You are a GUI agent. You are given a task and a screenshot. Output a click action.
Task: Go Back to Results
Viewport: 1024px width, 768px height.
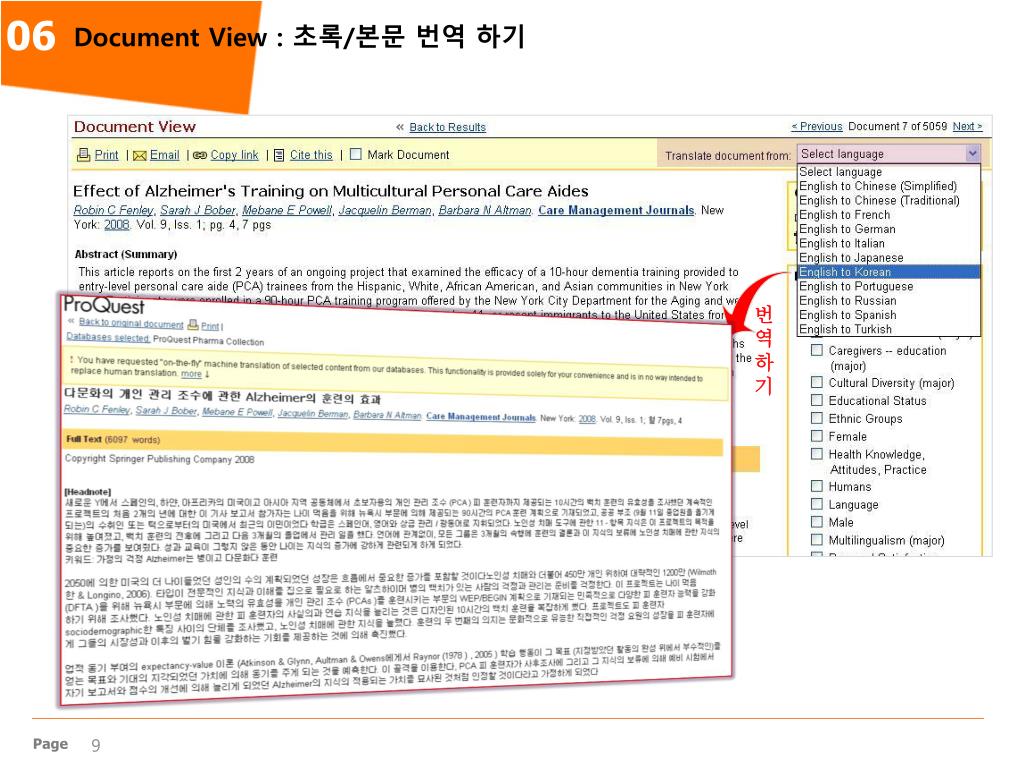click(x=447, y=127)
